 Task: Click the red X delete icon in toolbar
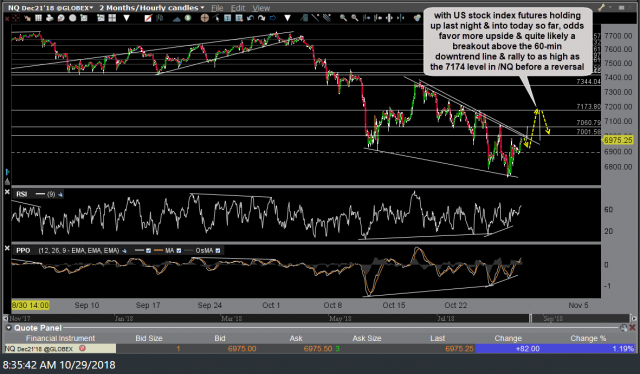[7, 18]
